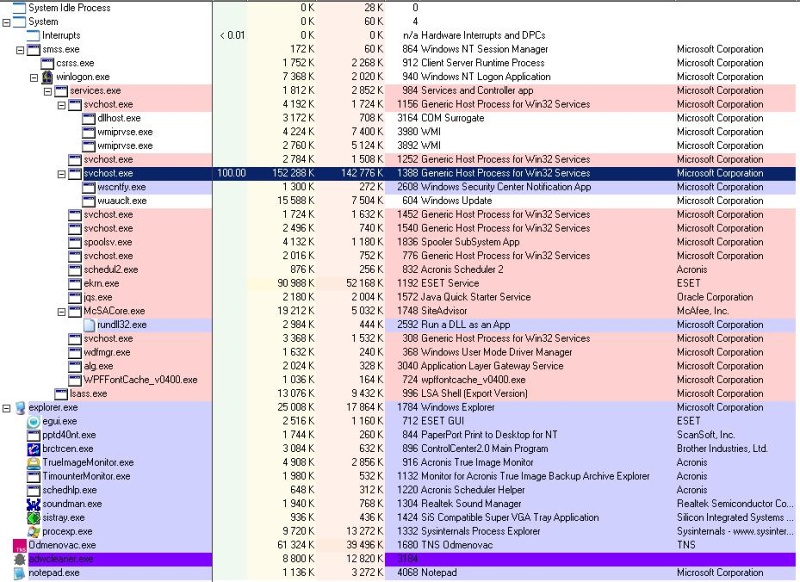
Task: Select the System Idle Process row
Action: [400, 8]
